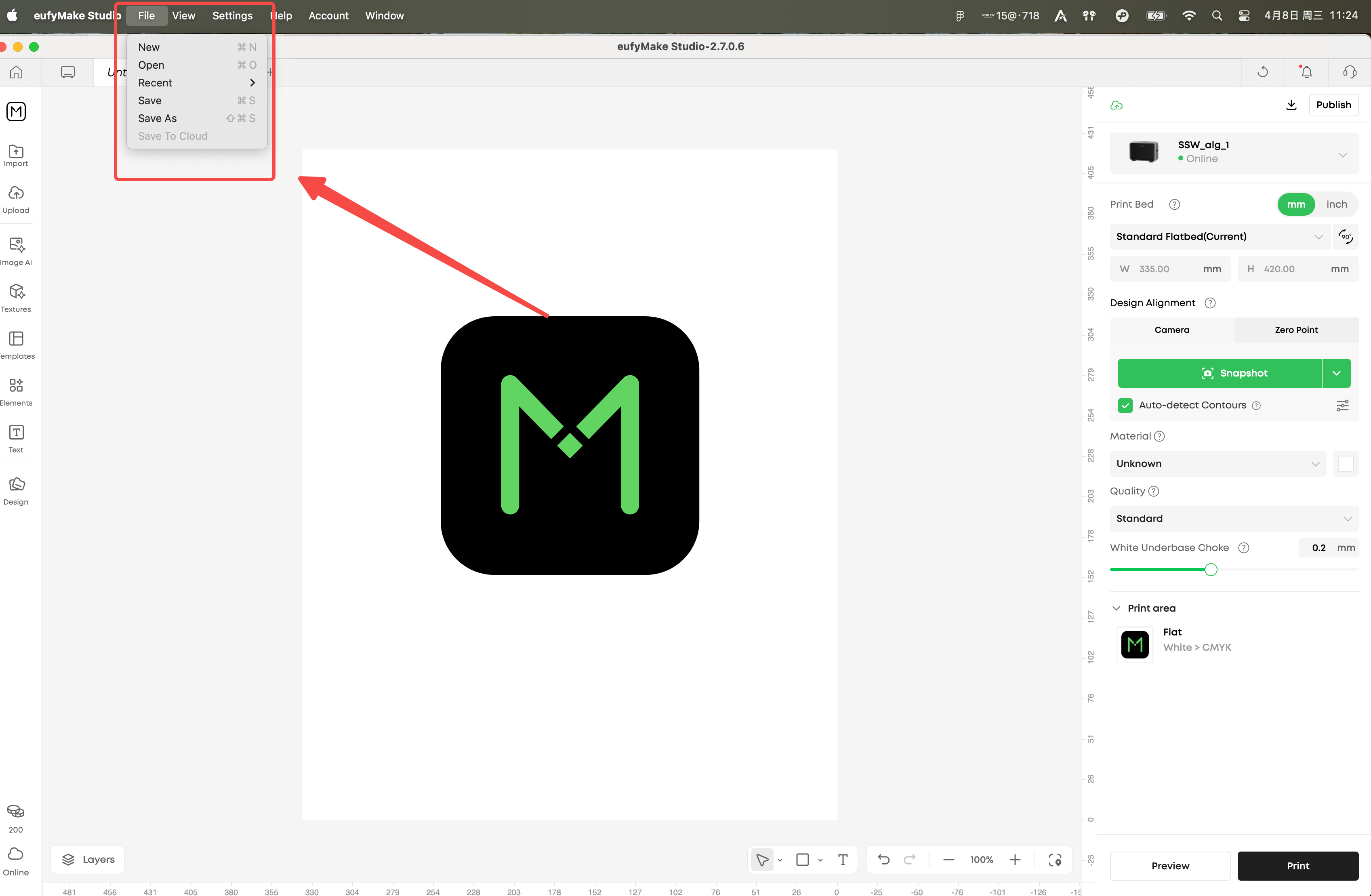Open the Image AI tool
This screenshot has width=1371, height=896.
pyautogui.click(x=16, y=251)
